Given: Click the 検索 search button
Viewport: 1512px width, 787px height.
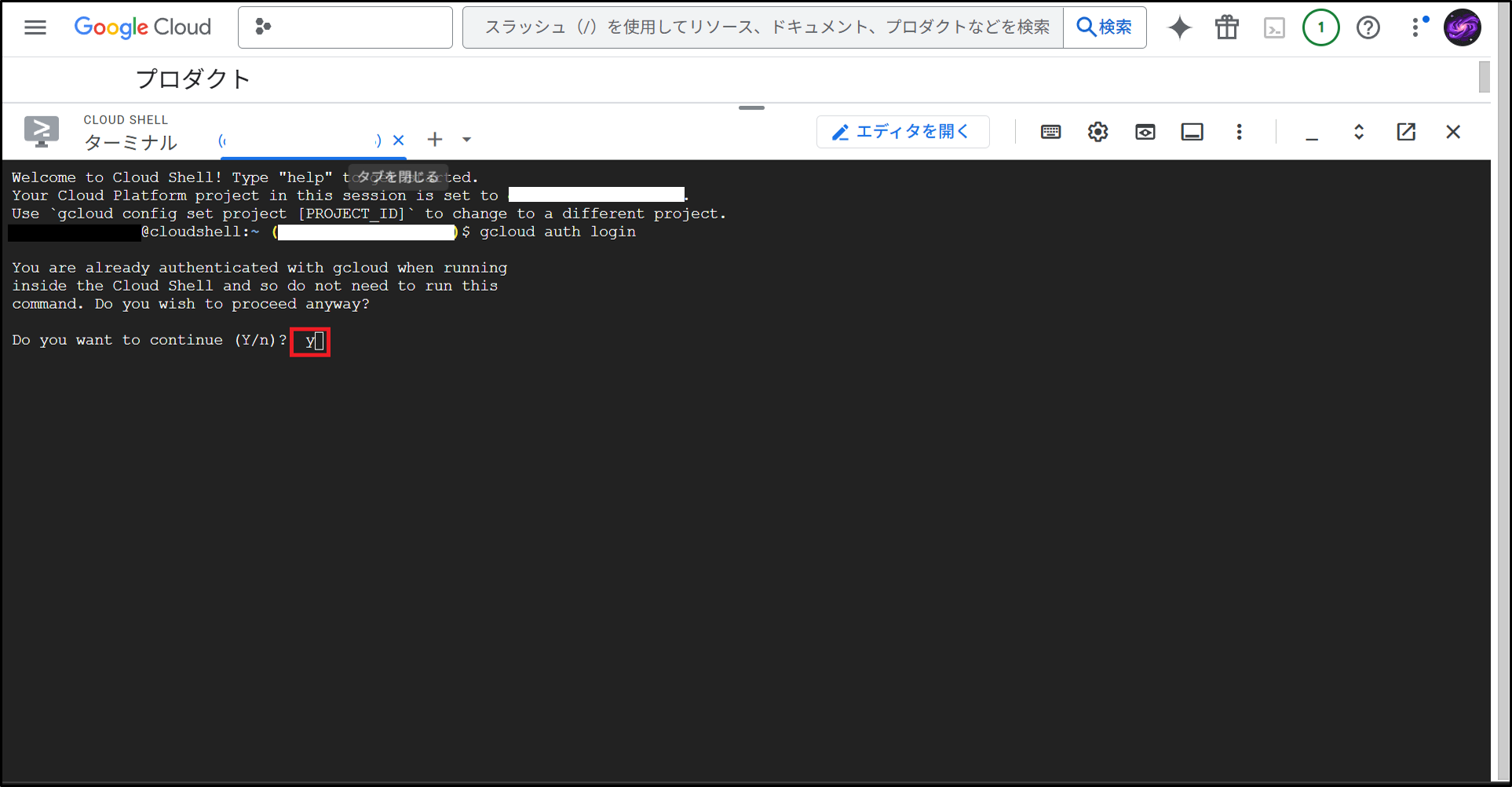Looking at the screenshot, I should point(1105,27).
